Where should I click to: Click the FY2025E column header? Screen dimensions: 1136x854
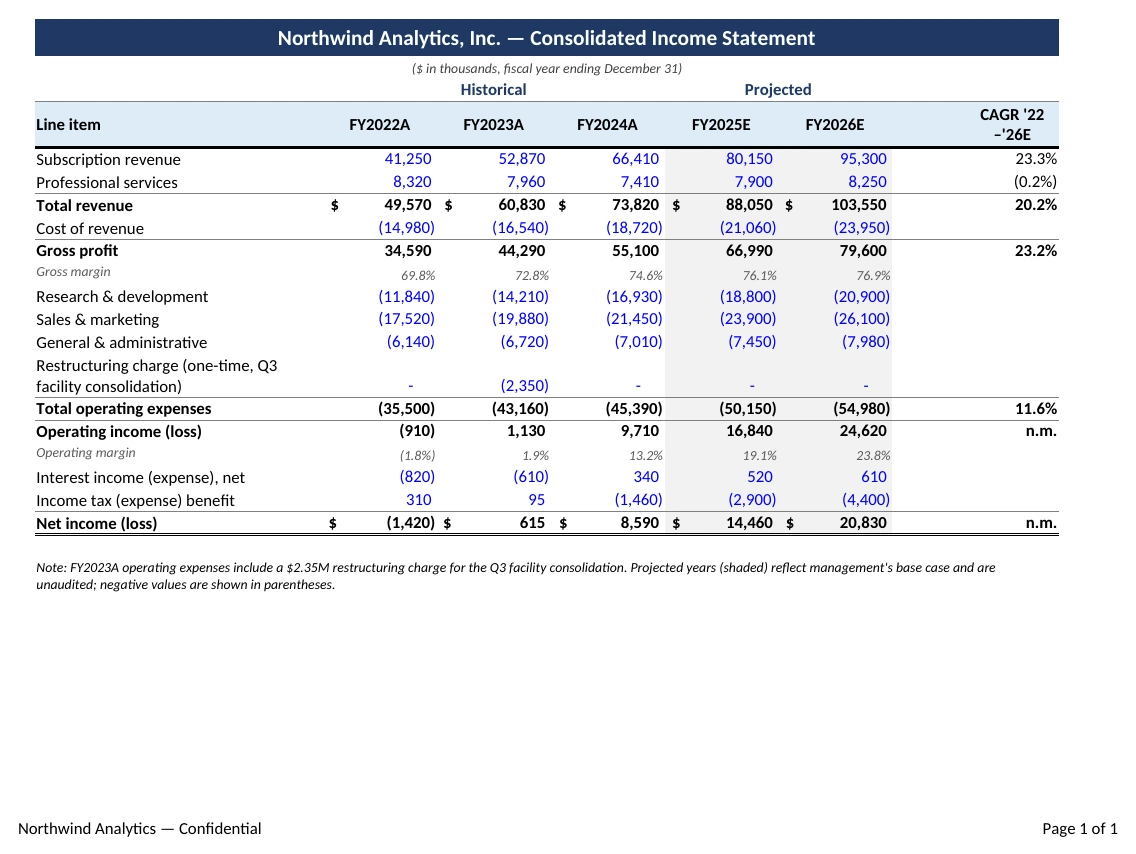721,125
